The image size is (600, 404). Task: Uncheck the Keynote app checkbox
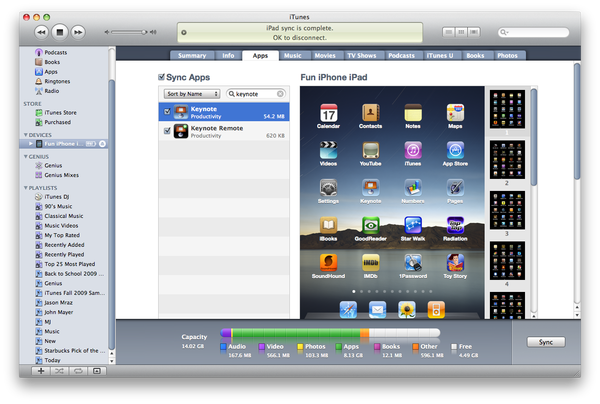(x=167, y=112)
